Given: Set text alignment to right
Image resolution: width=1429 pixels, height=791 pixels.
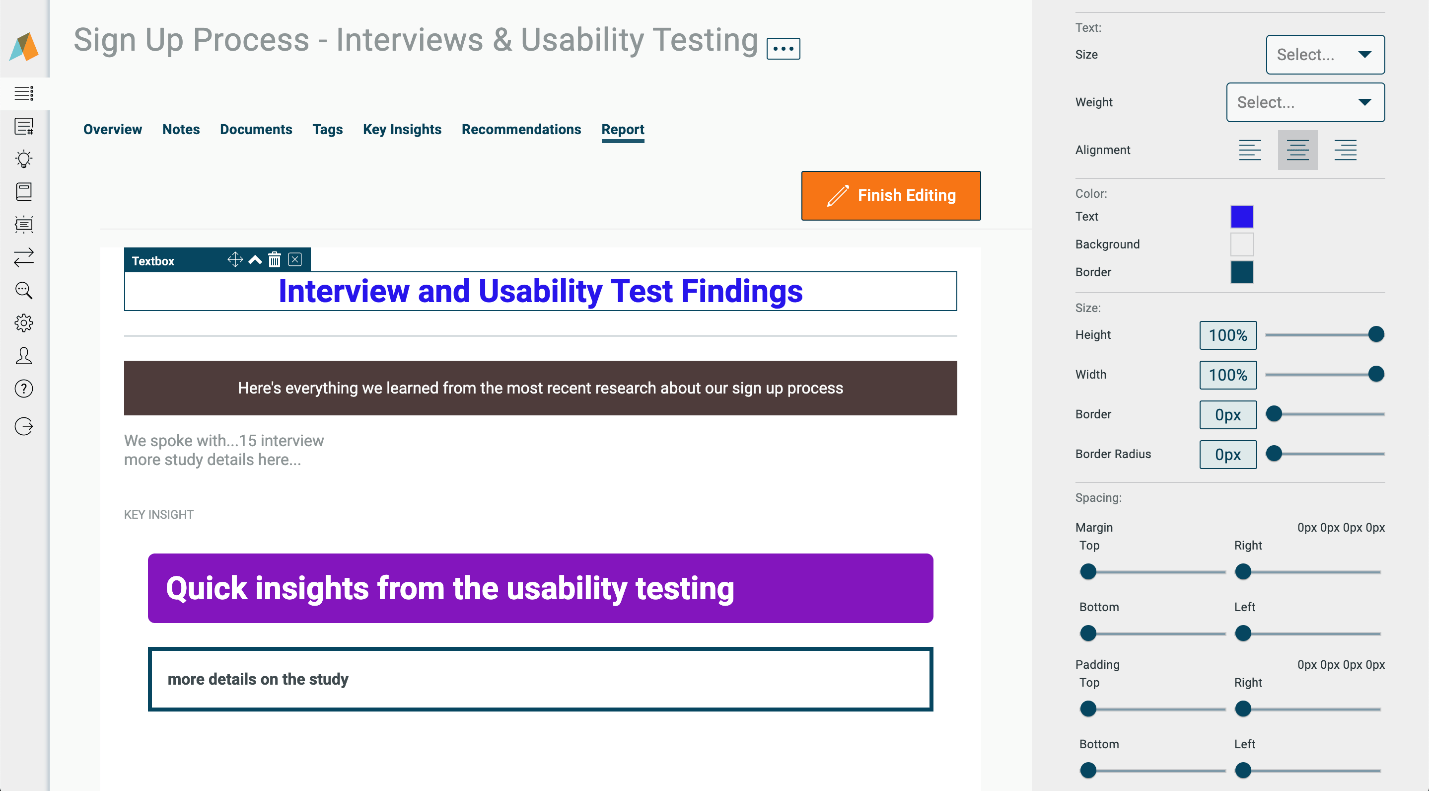Looking at the screenshot, I should pos(1346,150).
